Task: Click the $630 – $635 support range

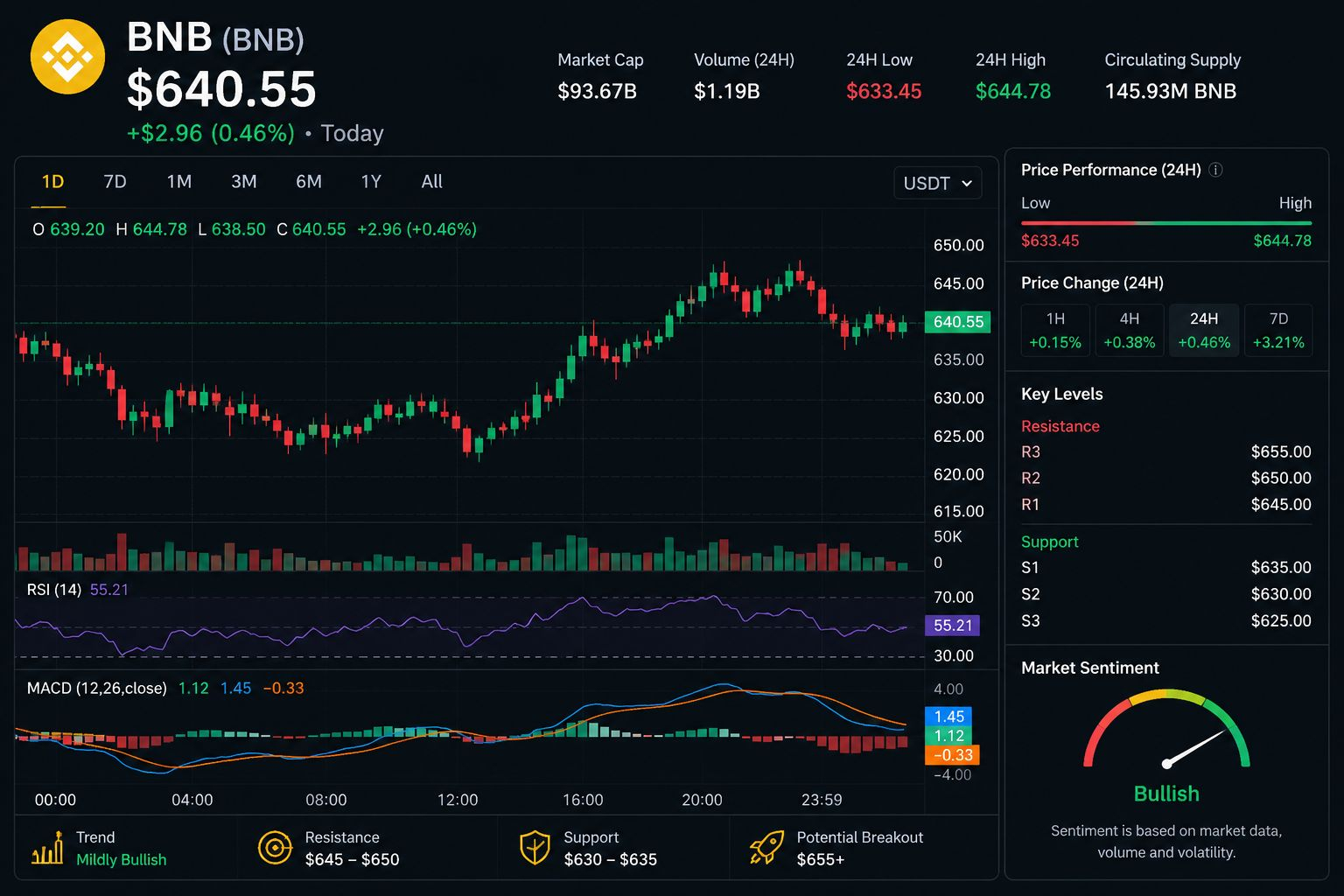Action: (x=610, y=860)
